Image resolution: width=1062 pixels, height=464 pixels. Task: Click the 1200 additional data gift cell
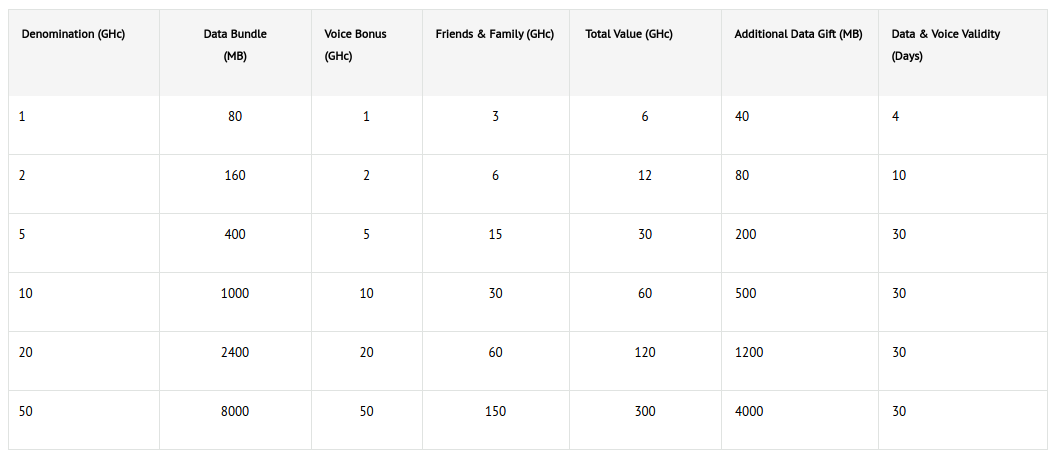749,353
